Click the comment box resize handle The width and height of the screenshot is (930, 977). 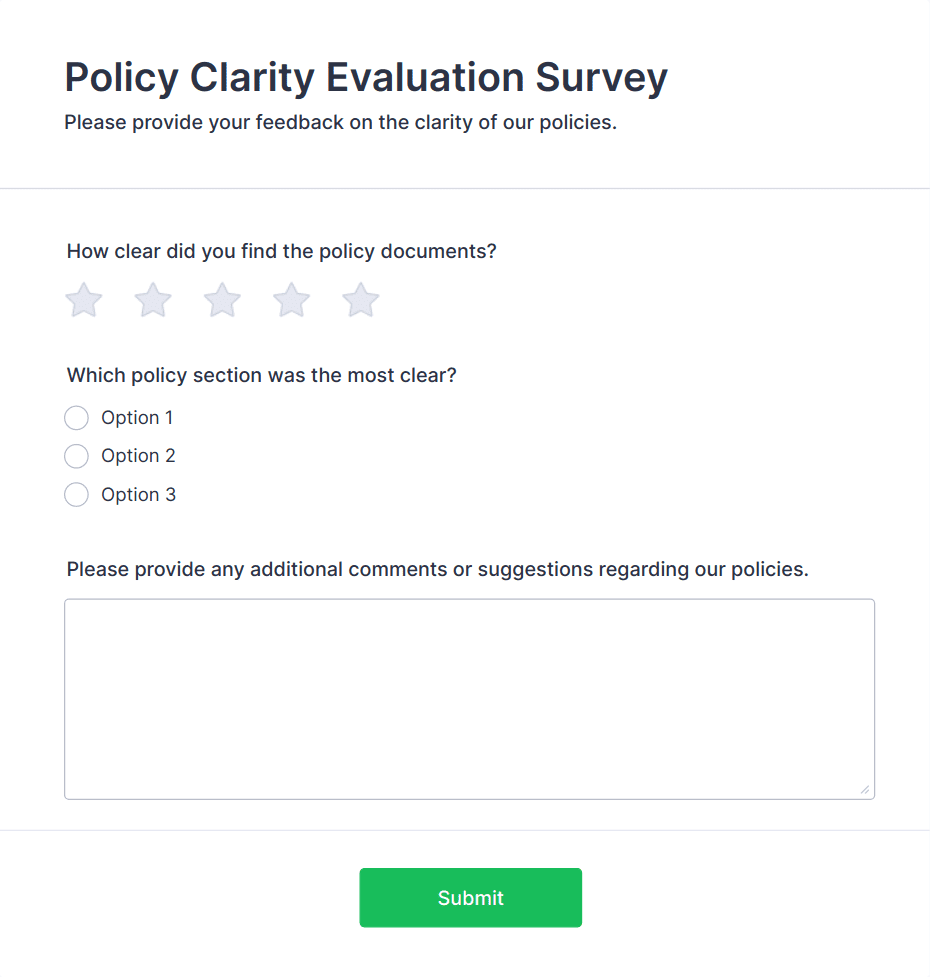(x=865, y=790)
